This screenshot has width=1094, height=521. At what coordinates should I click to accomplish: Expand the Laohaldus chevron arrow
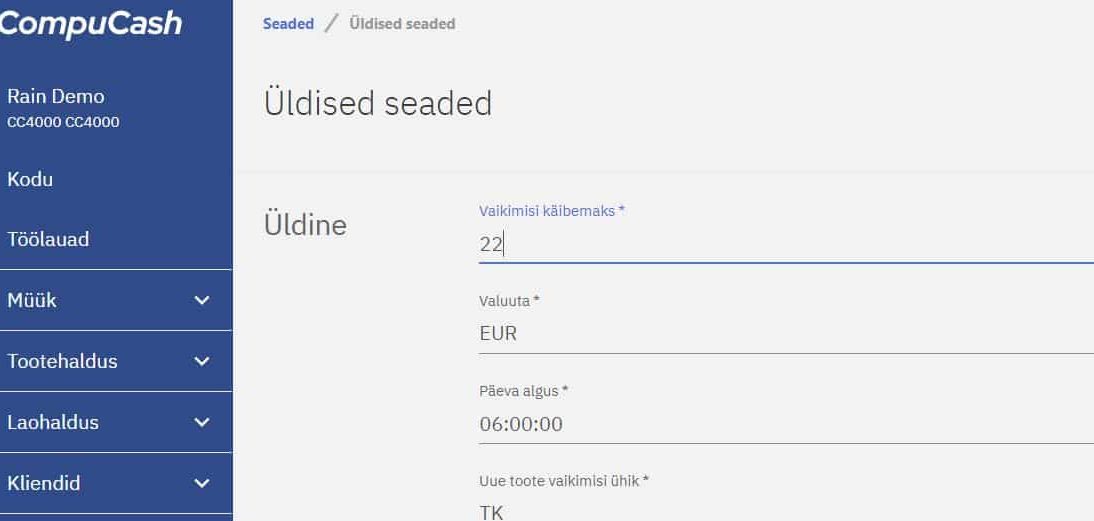pos(202,422)
